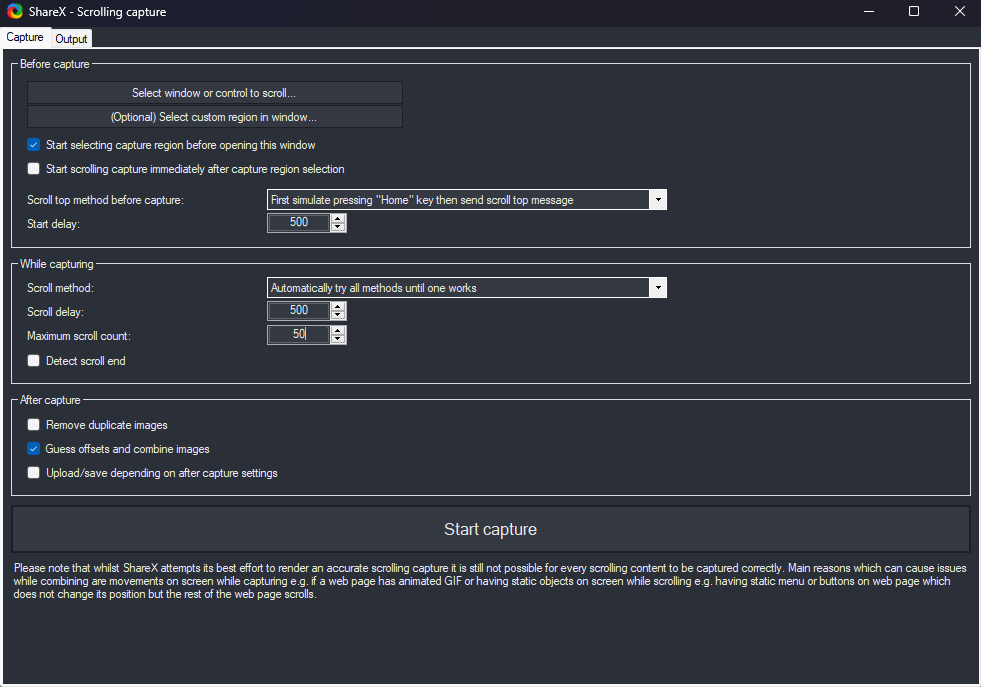Decrease Start delay with down arrow

[338, 227]
